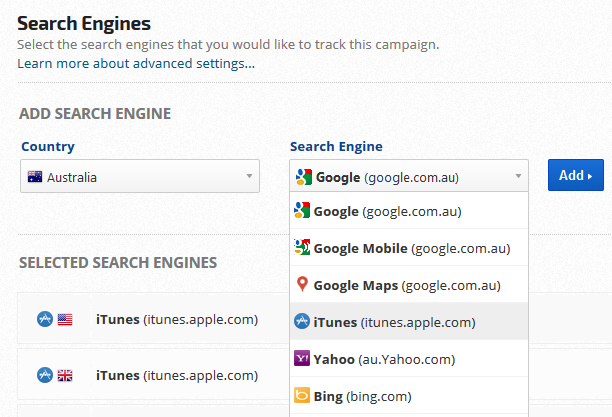Select Google Maps (google.com.au) option
Viewport: 612px width, 417px height.
coord(406,285)
